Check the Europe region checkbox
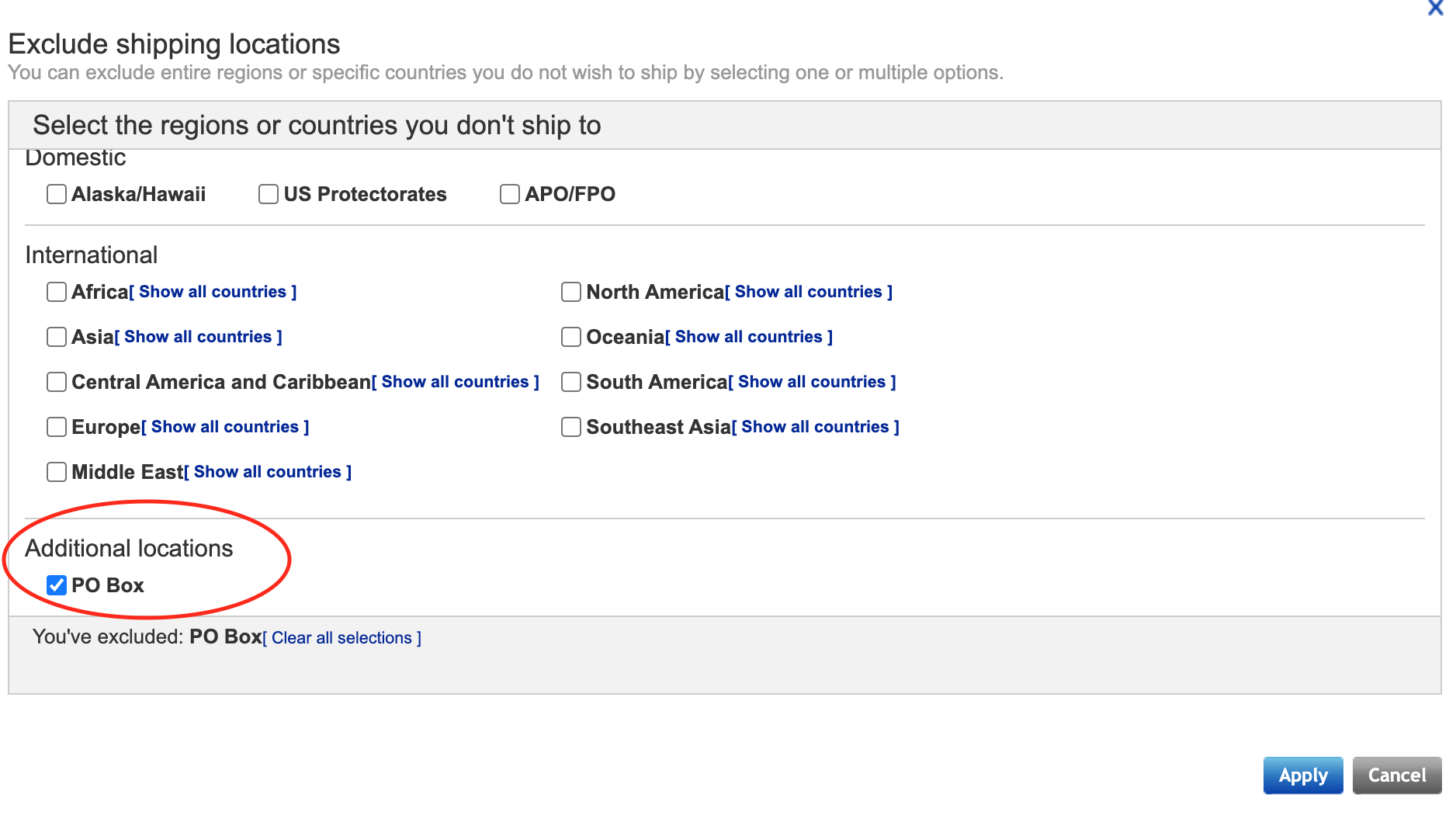Image resolution: width=1456 pixels, height=815 pixels. [57, 427]
